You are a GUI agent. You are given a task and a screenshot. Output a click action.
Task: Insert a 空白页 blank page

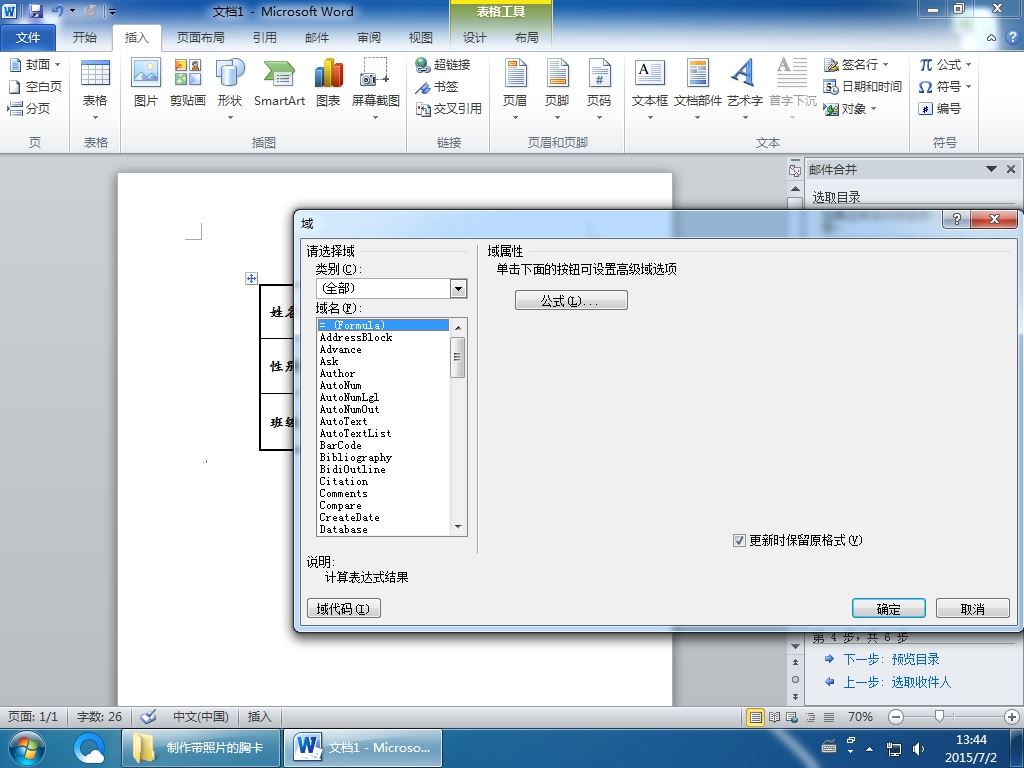(x=35, y=86)
